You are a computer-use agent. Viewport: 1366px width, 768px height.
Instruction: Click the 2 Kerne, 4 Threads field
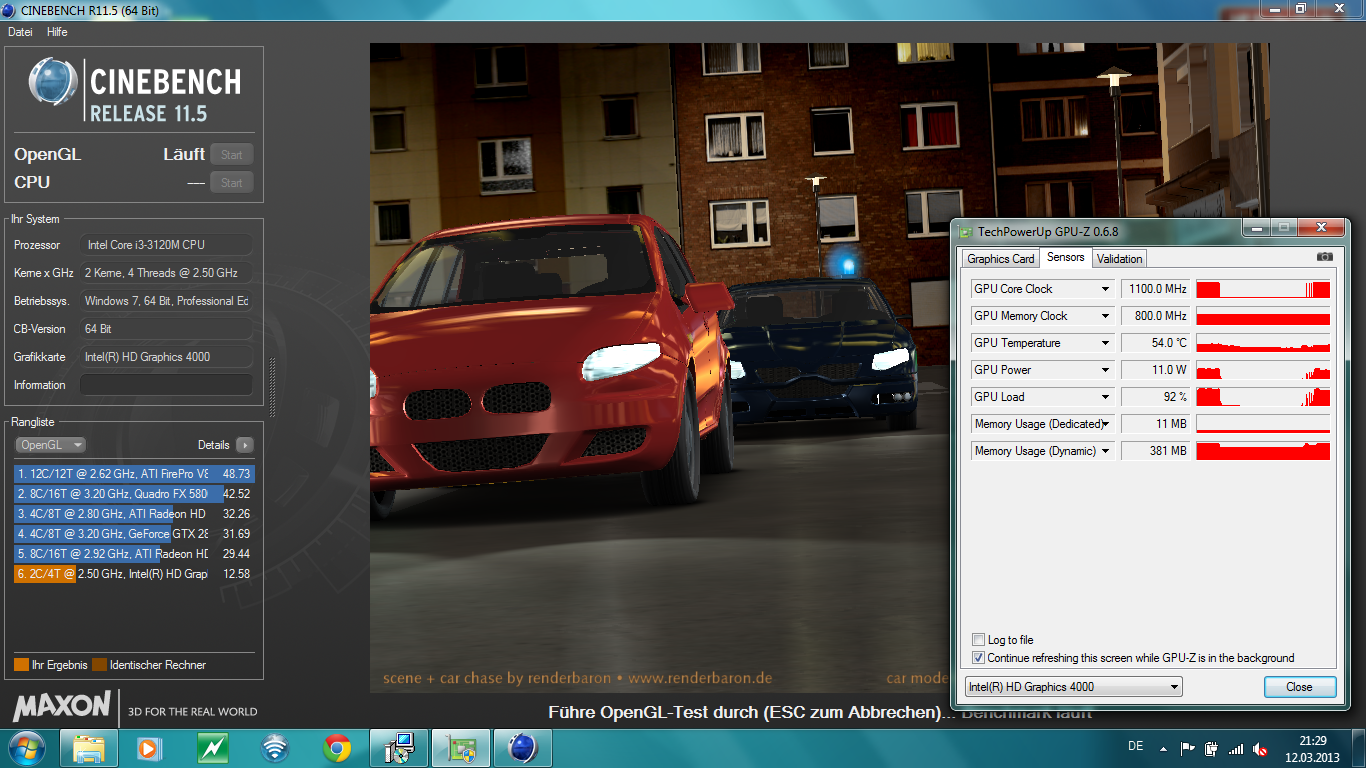(x=166, y=273)
